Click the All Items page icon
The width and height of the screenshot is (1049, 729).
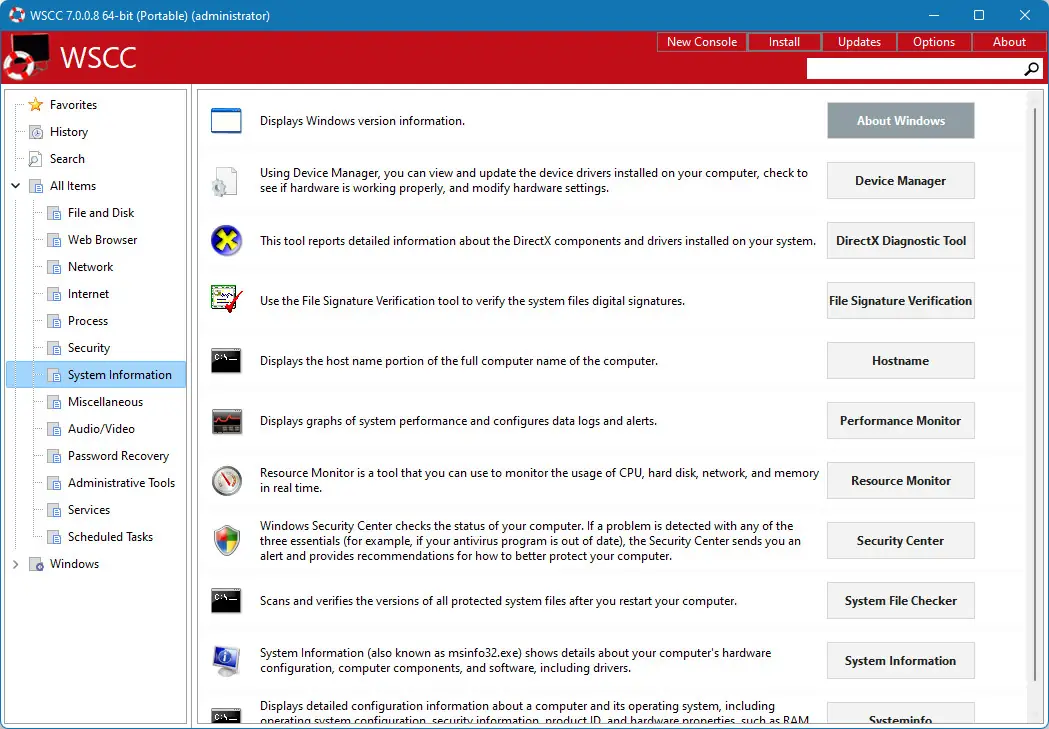coord(36,187)
